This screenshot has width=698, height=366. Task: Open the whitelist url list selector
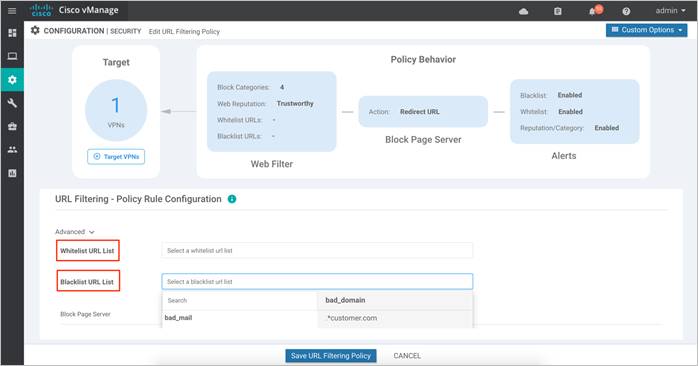coord(317,251)
